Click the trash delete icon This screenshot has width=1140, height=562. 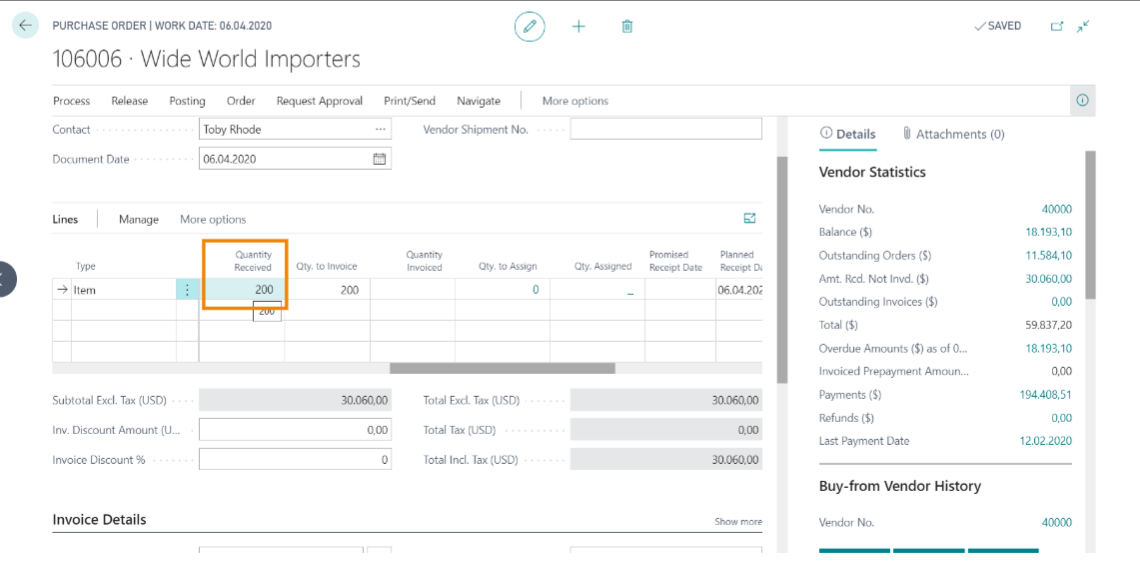[627, 26]
